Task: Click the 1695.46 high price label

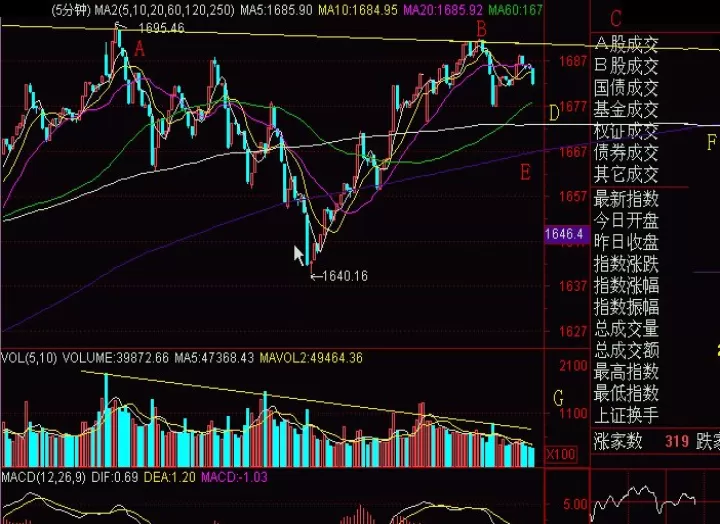Action: pos(161,28)
